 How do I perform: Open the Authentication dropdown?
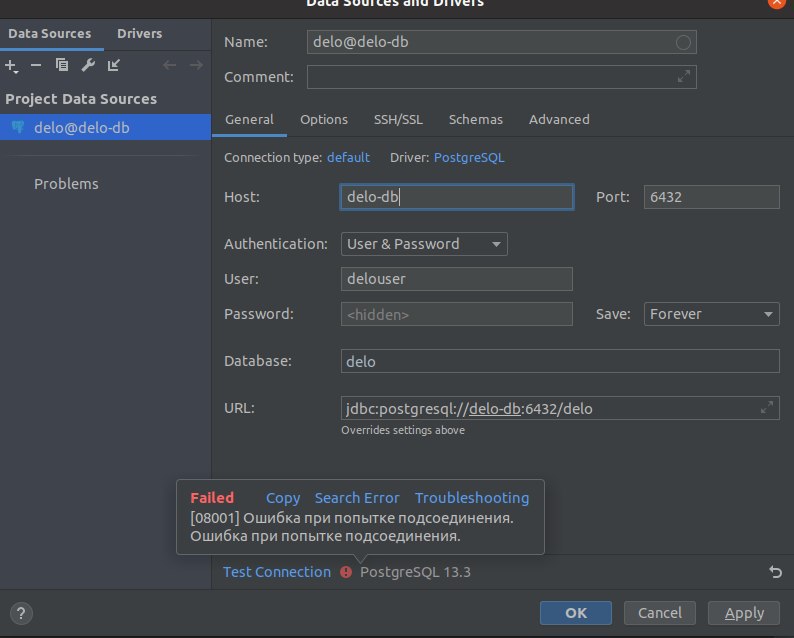click(424, 244)
